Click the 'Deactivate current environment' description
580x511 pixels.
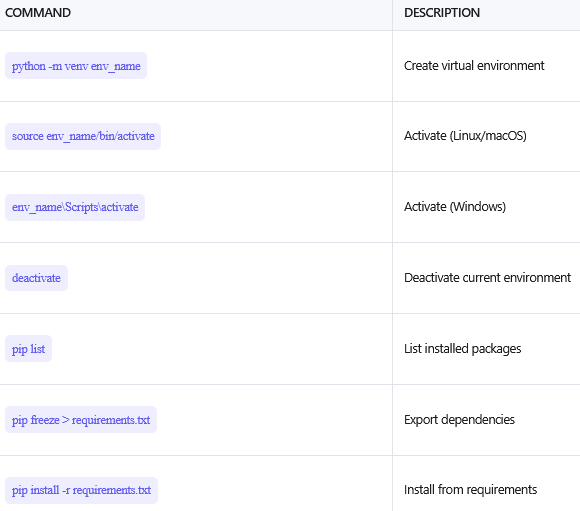pos(487,278)
